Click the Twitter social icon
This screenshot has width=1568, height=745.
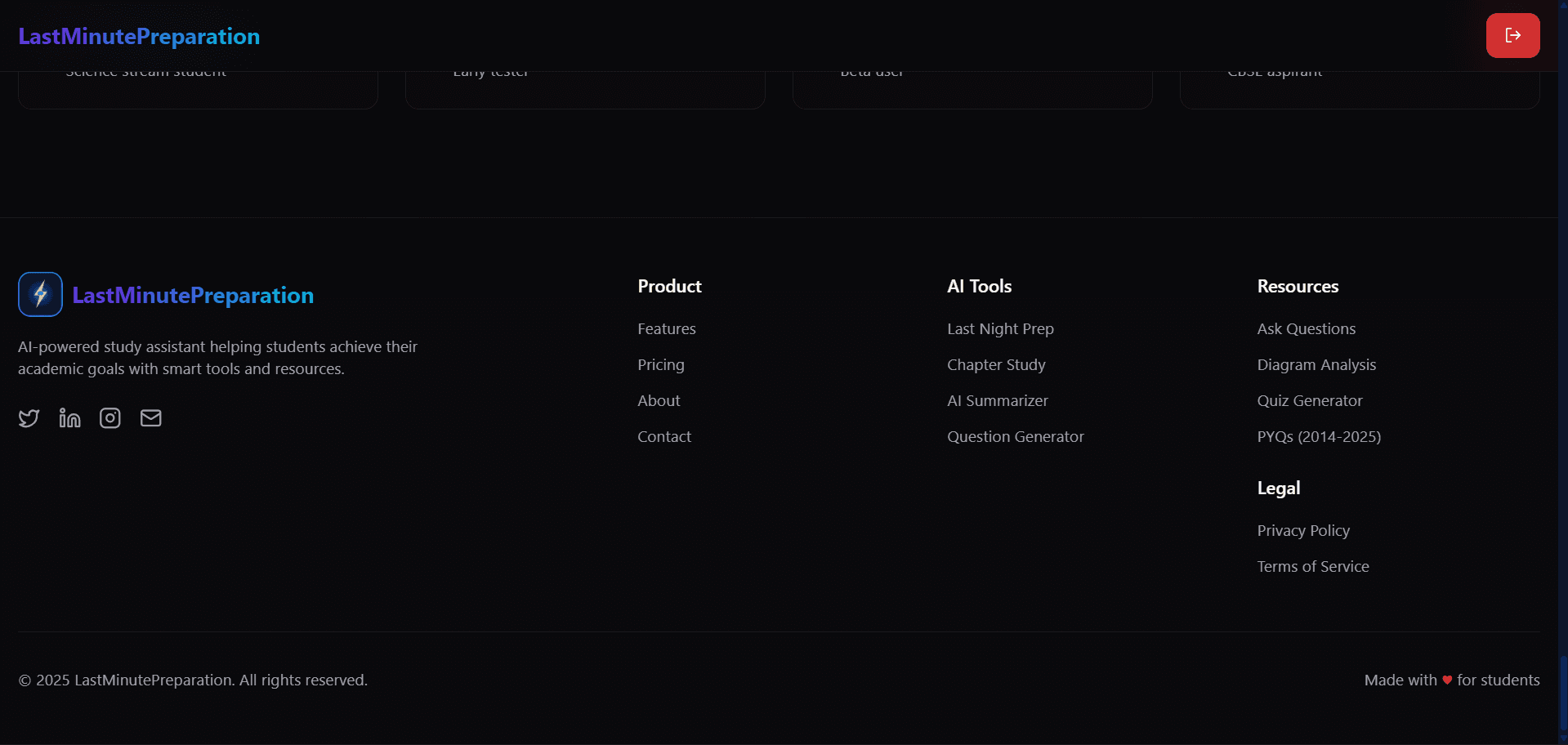coord(29,417)
